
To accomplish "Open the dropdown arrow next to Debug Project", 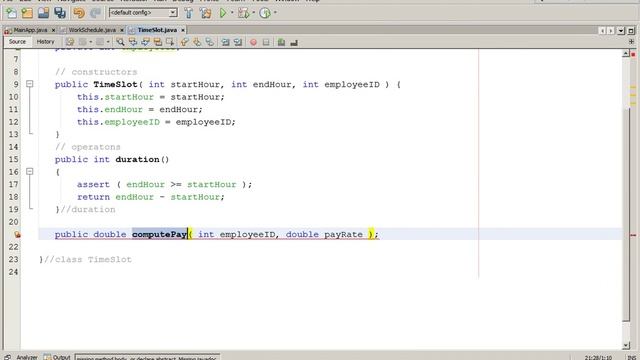I will (x=253, y=13).
